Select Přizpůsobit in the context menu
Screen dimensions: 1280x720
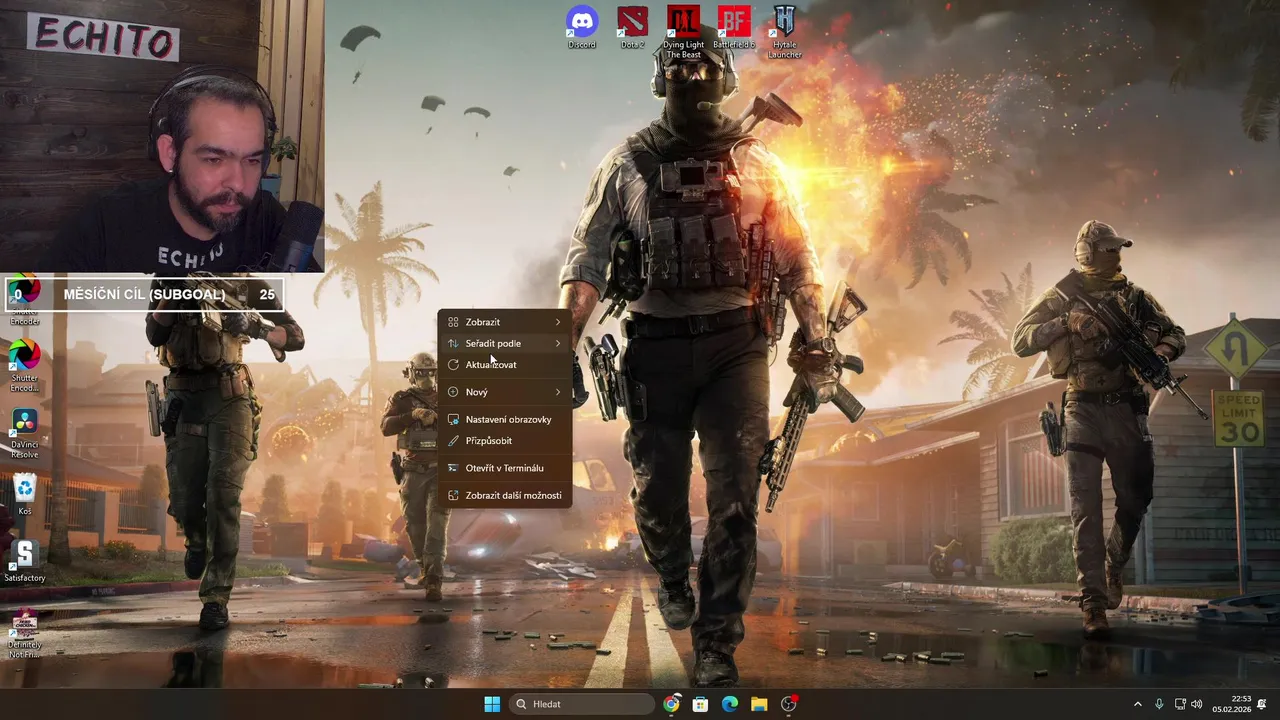click(x=505, y=441)
